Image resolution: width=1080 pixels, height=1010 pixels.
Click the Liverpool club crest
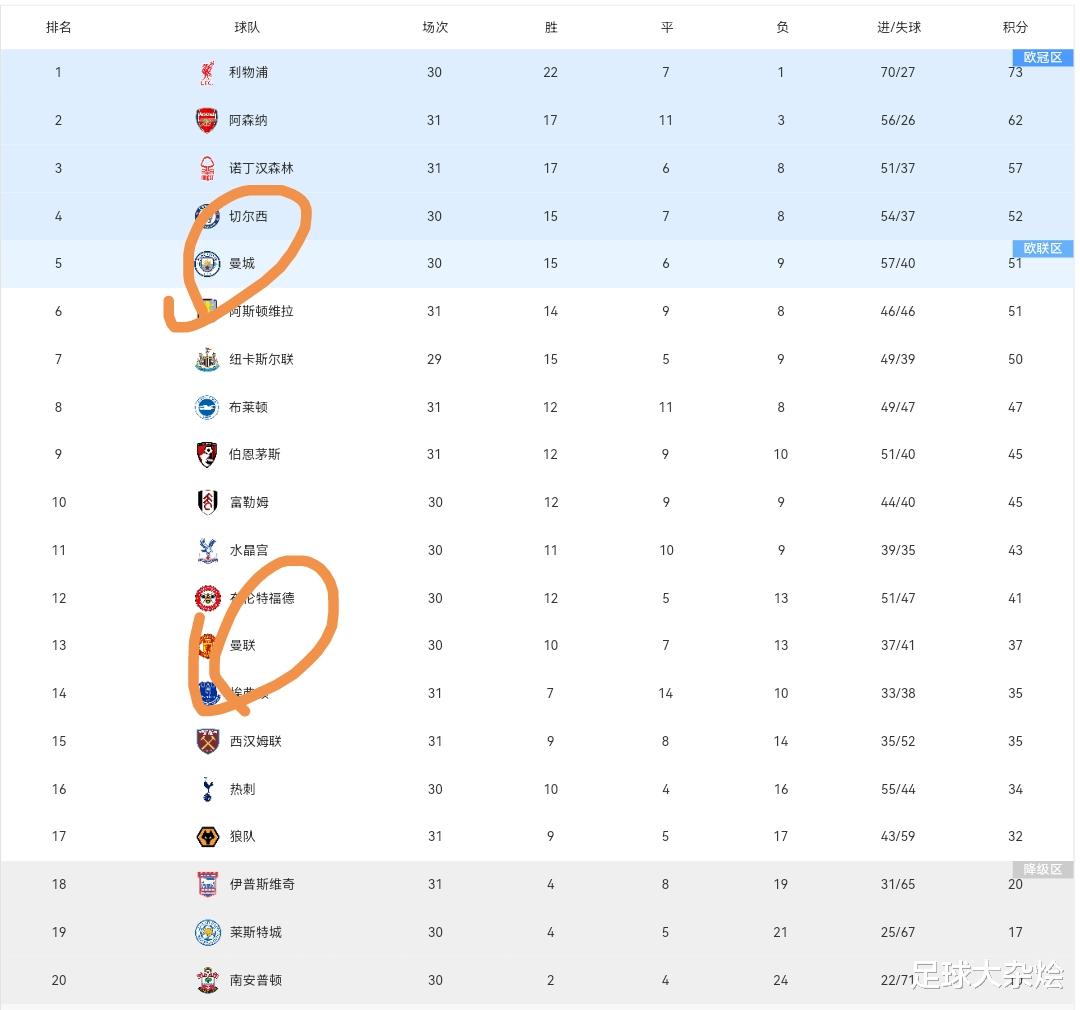click(x=207, y=72)
